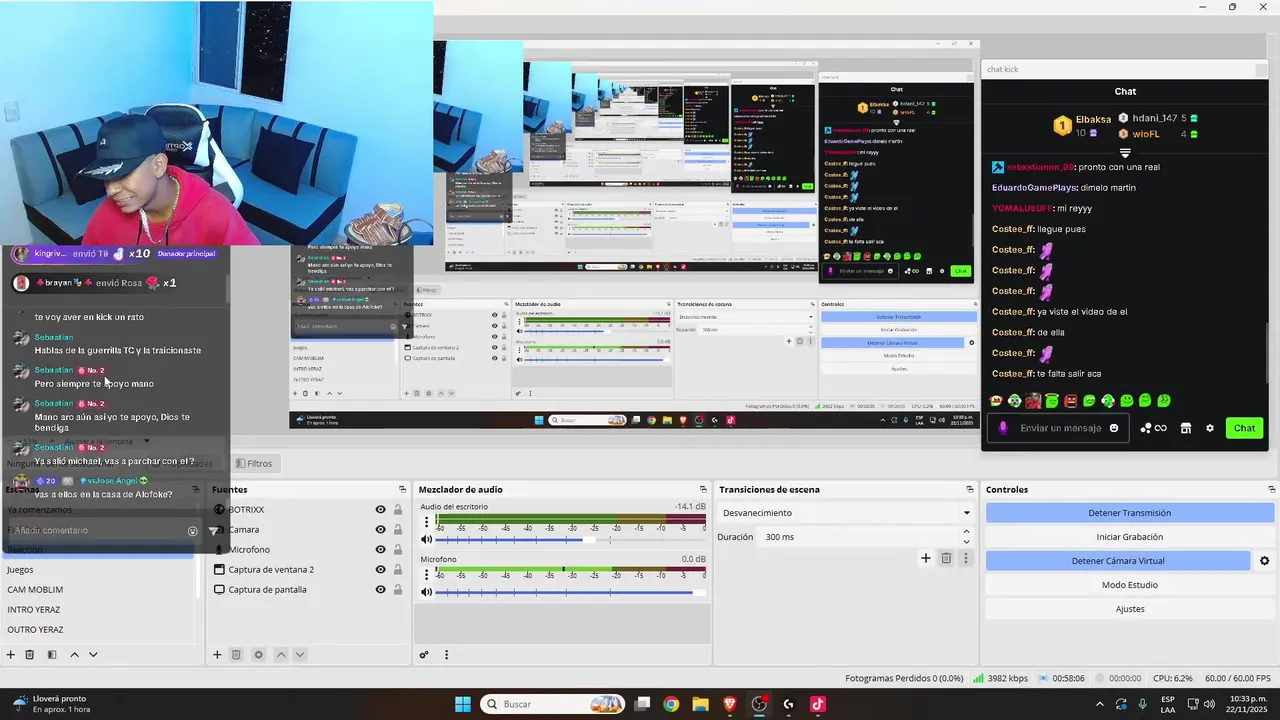The width and height of the screenshot is (1280, 720).
Task: Open the scene filters icon in Escenas
Action: (x=52, y=655)
